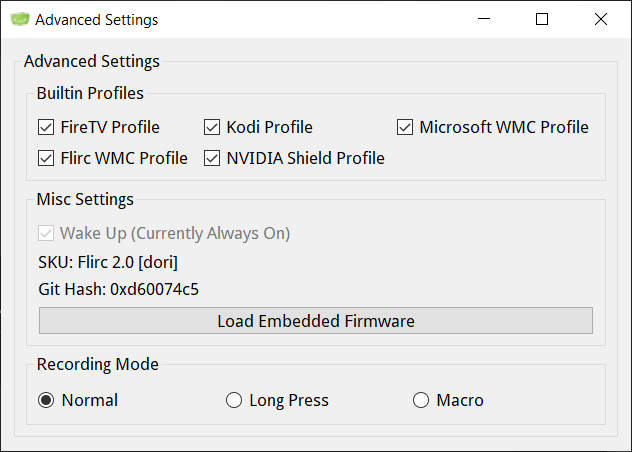
Task: Switch recording mode to Macro
Action: tap(421, 400)
